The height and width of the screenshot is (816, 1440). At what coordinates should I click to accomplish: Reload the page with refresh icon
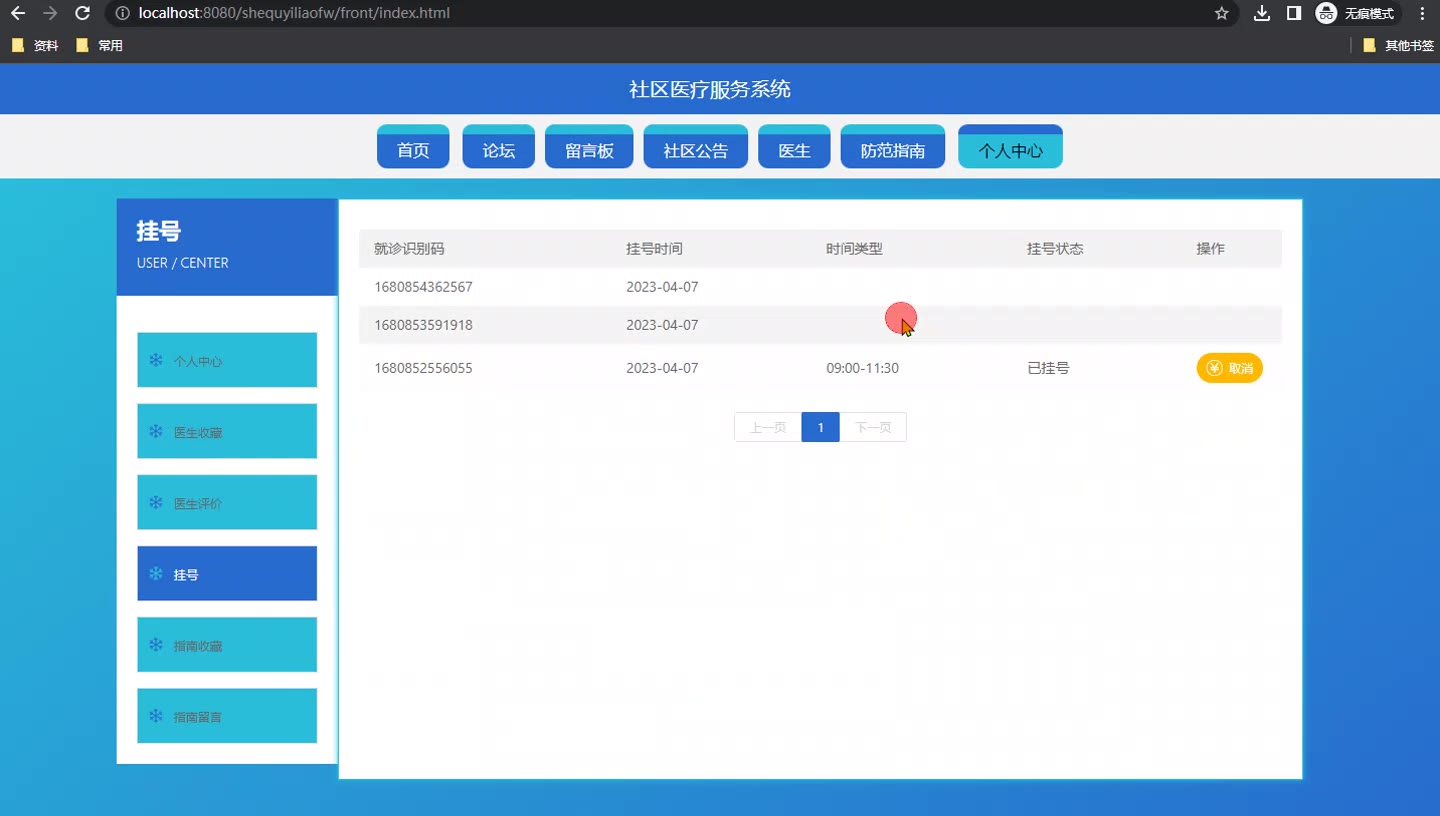tap(83, 13)
